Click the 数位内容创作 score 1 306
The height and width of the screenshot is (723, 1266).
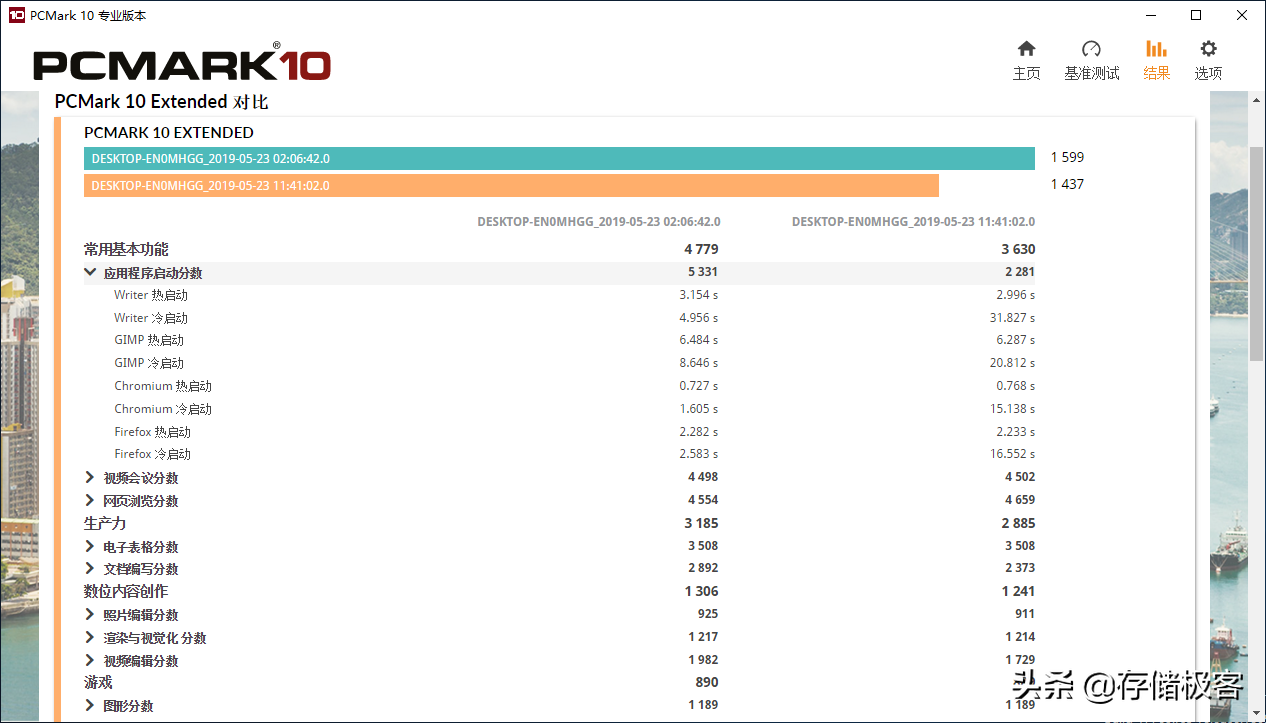701,591
